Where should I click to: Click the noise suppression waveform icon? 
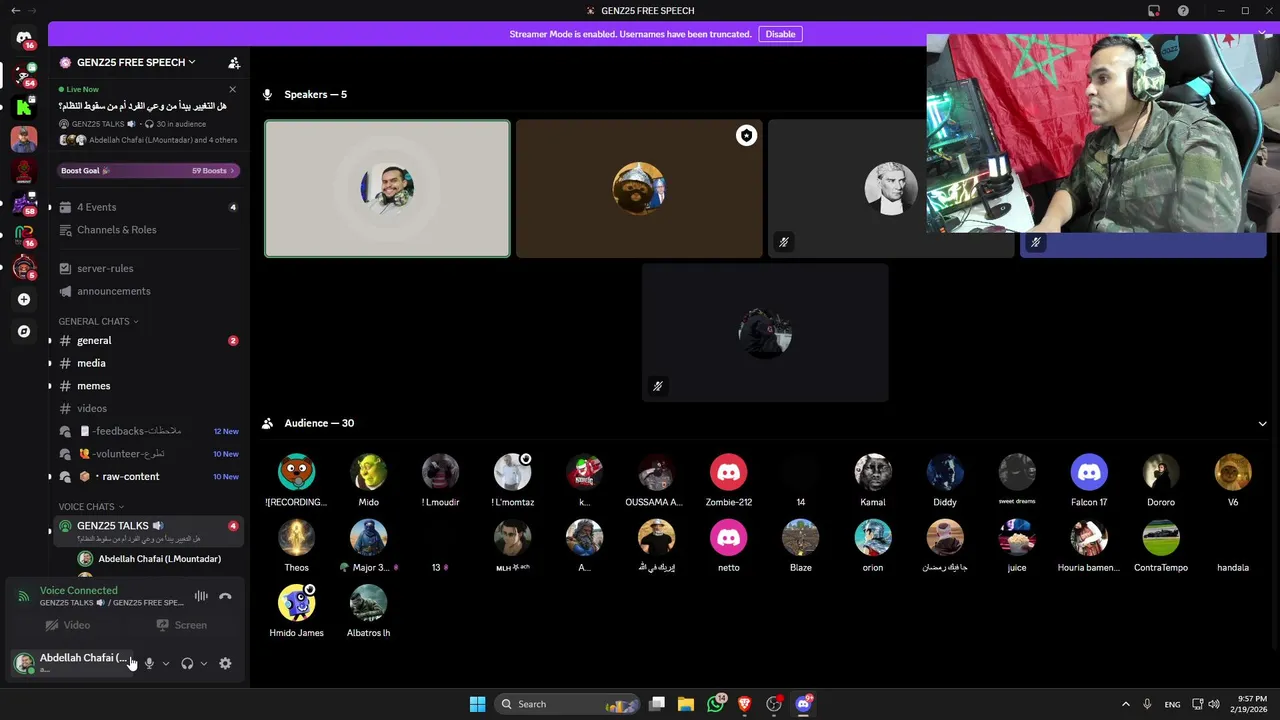pos(201,596)
